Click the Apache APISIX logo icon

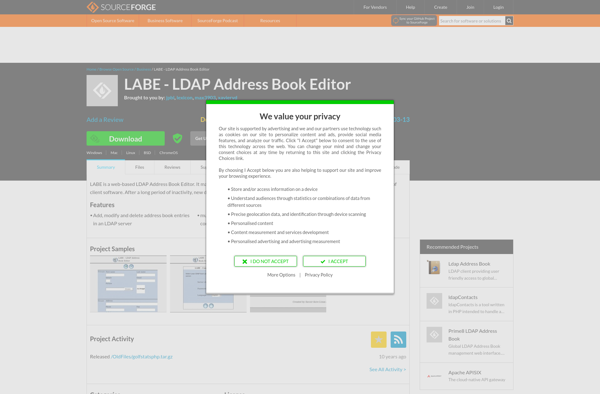434,376
